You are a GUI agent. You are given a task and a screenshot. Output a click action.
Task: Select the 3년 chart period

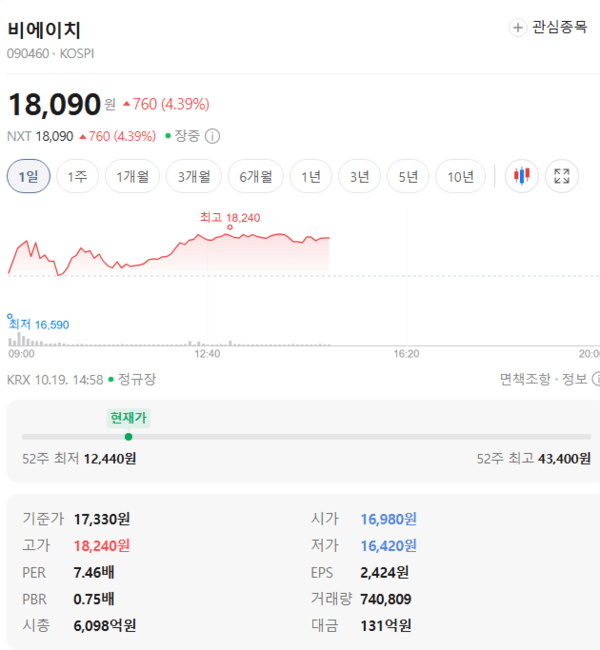click(x=359, y=176)
